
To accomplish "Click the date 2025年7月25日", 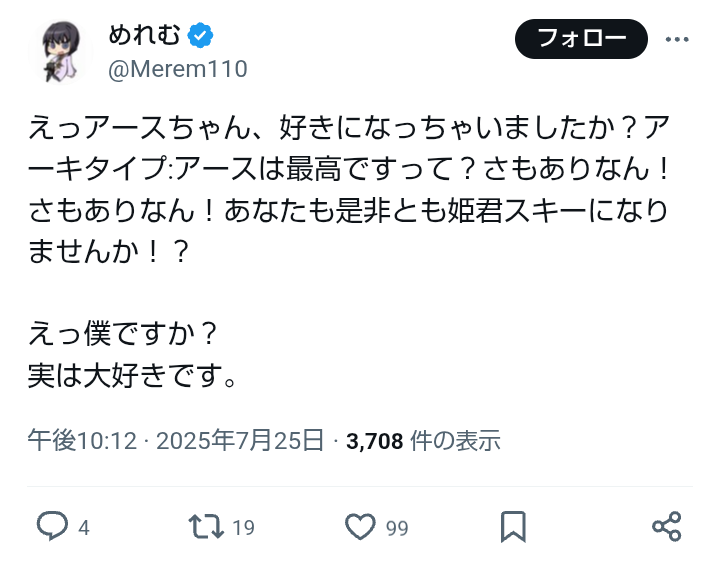I will point(240,440).
